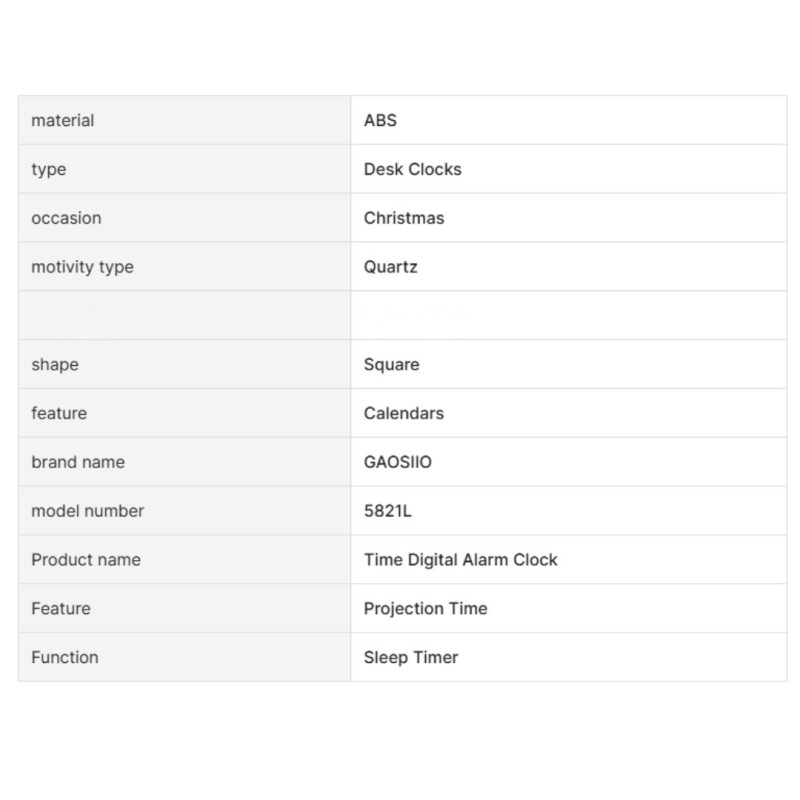800x800 pixels.
Task: Click the 'occasion' row label
Action: click(x=66, y=218)
